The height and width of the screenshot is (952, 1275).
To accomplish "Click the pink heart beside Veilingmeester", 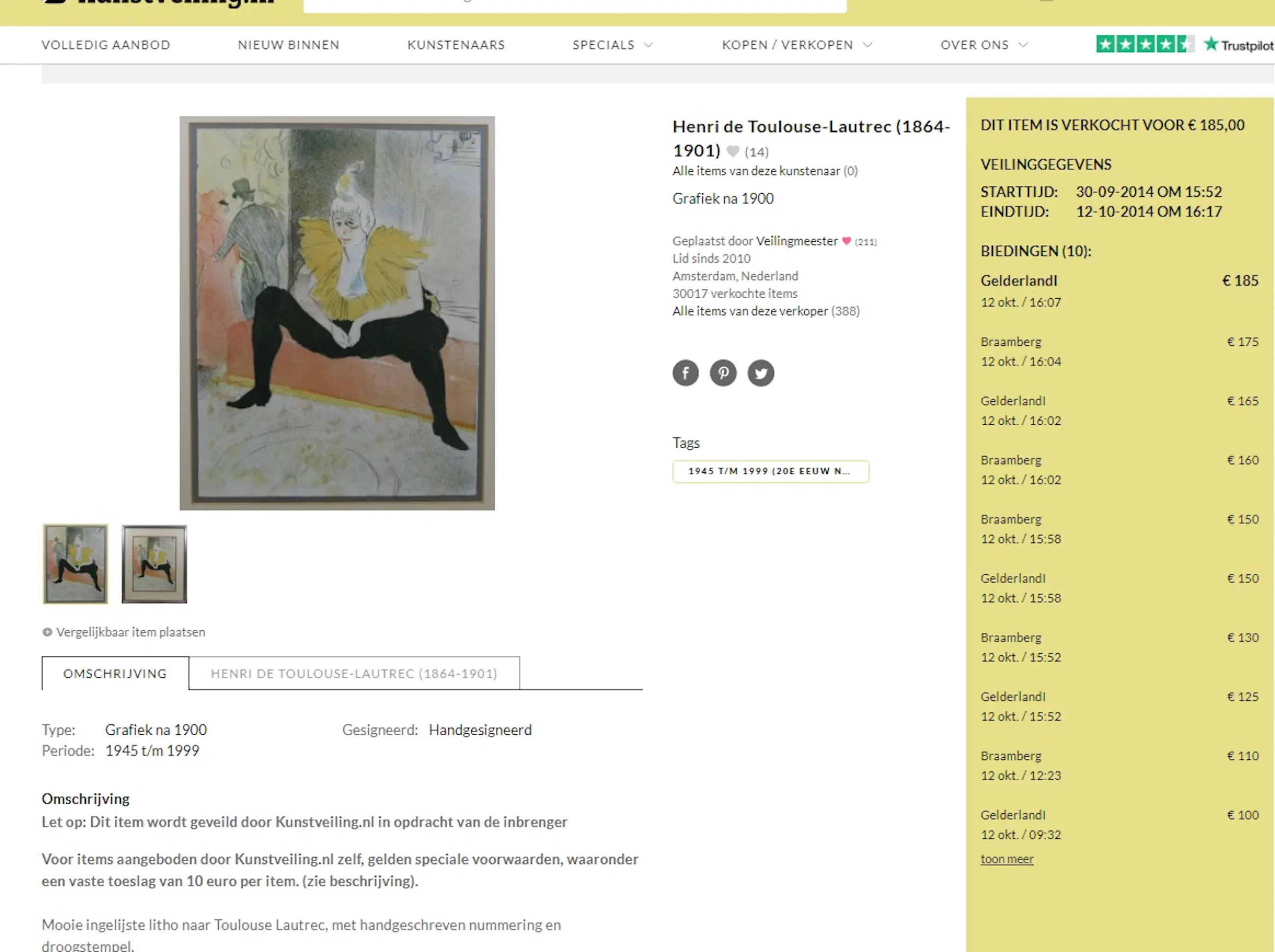I will [x=846, y=241].
